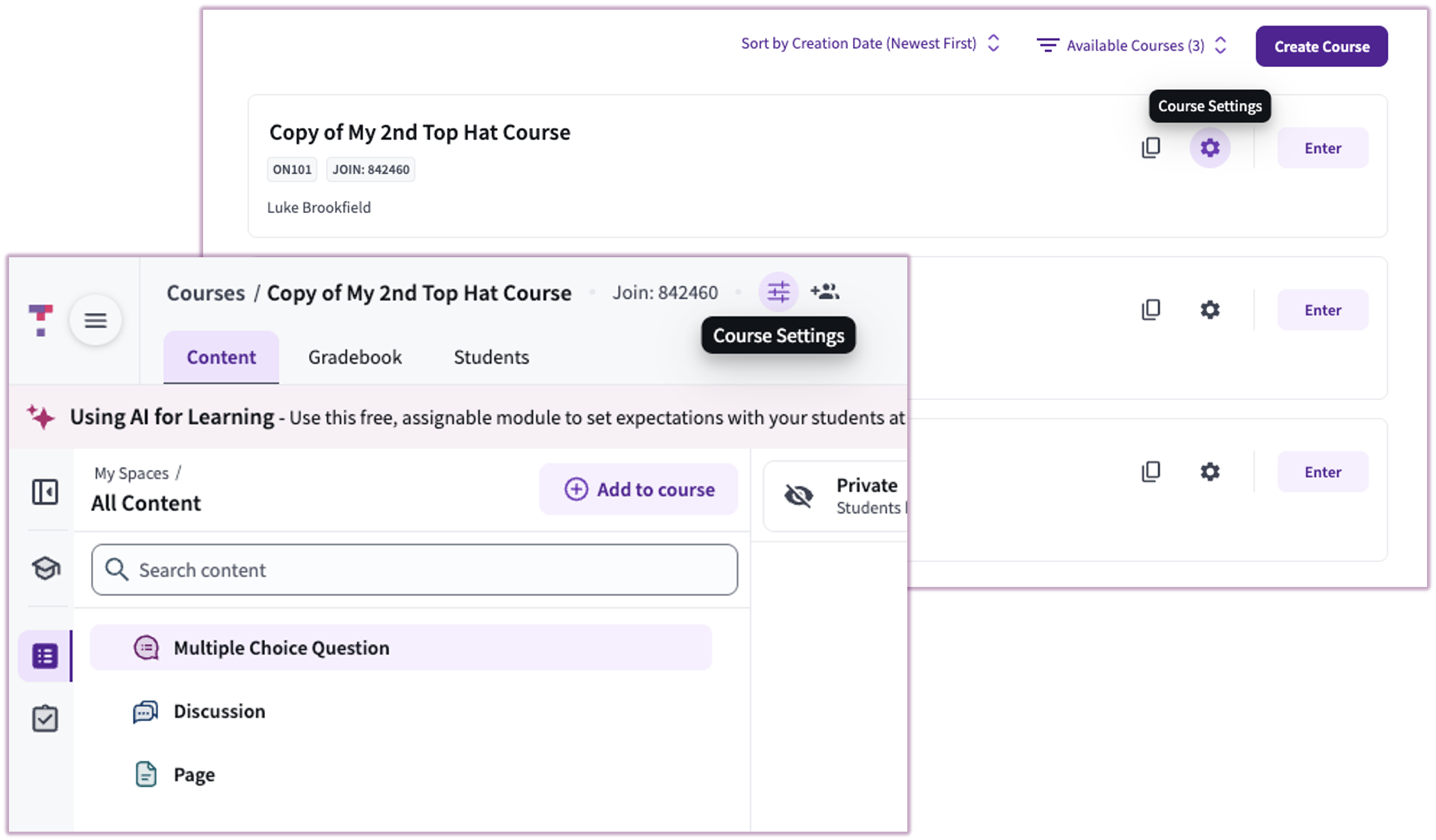Switch to the Gradebook tab

click(354, 357)
